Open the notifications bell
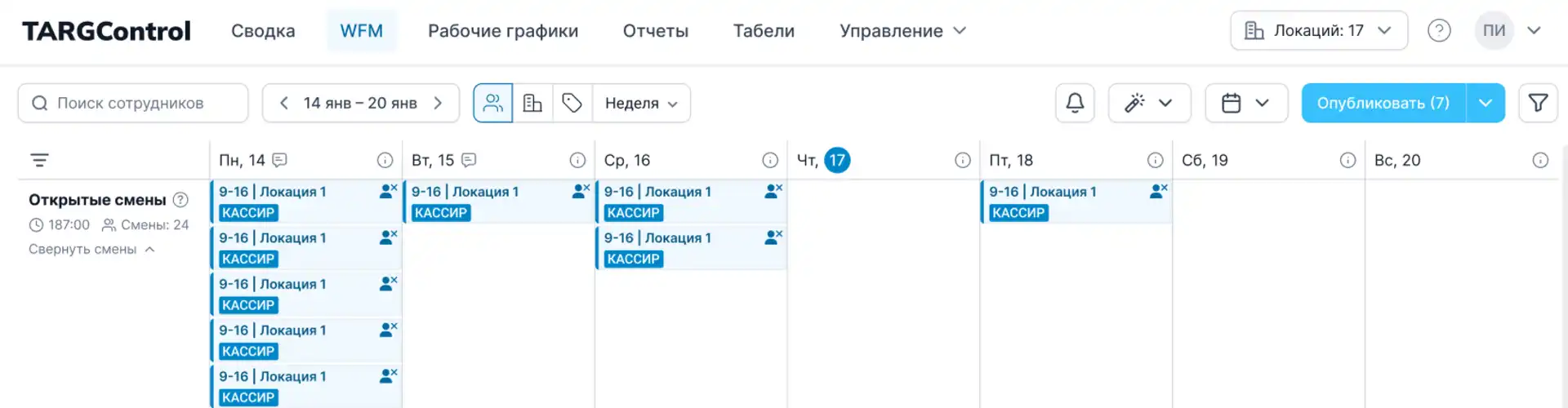This screenshot has width=1568, height=408. click(1075, 103)
